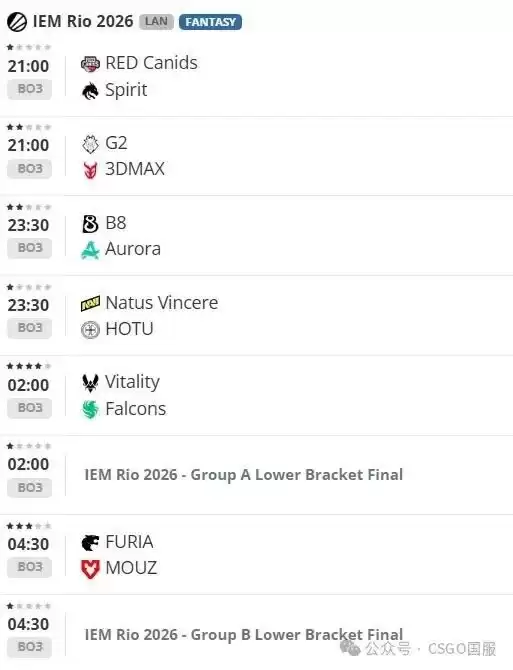Click the RED Canids team logo
Screen dimensions: 513x670
pos(90,64)
